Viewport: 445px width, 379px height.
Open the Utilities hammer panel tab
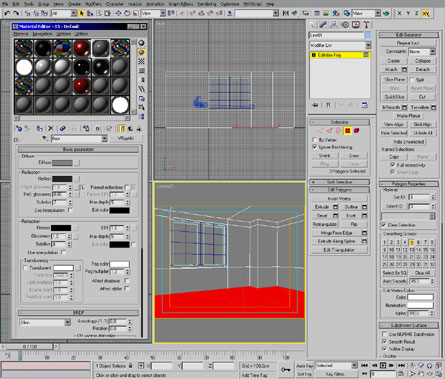tap(366, 25)
